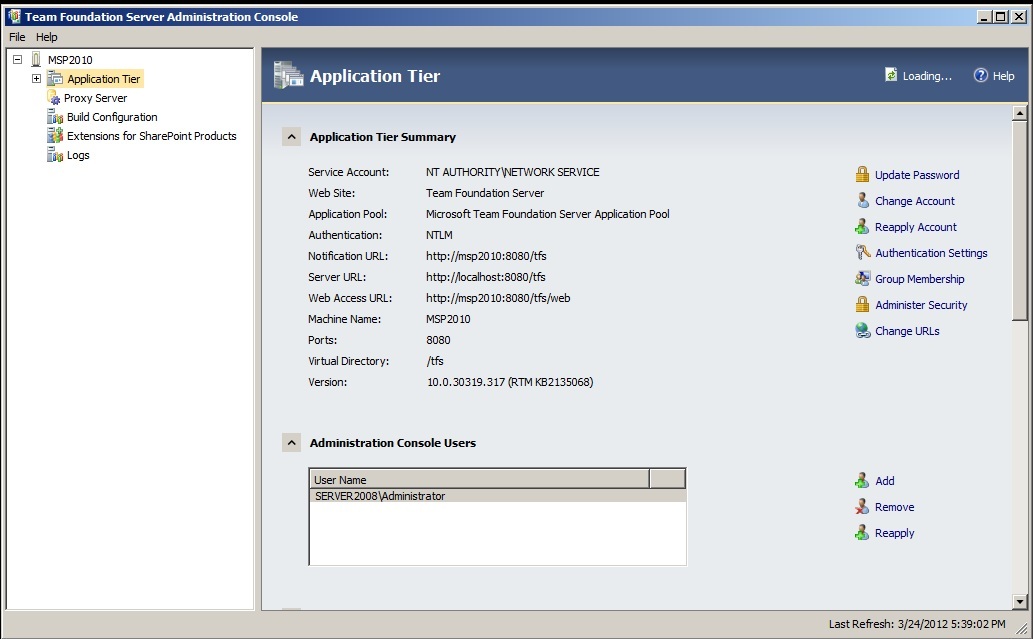Screen dimensions: 1033x639
Task: Click the Administer Security lock icon
Action: point(862,304)
